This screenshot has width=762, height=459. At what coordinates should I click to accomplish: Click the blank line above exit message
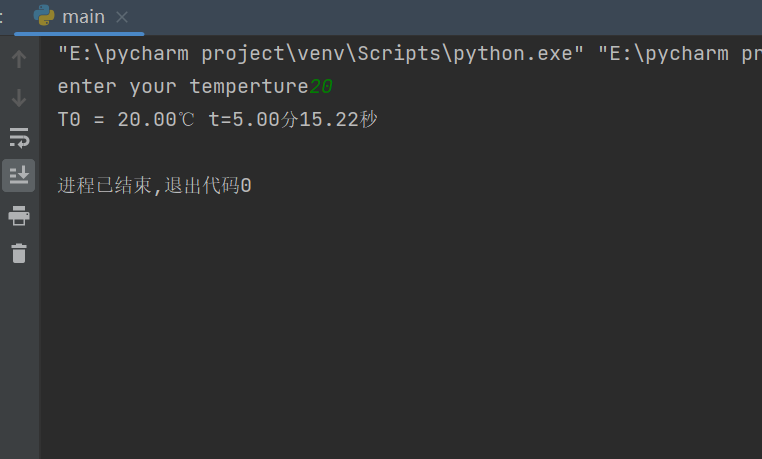300,153
